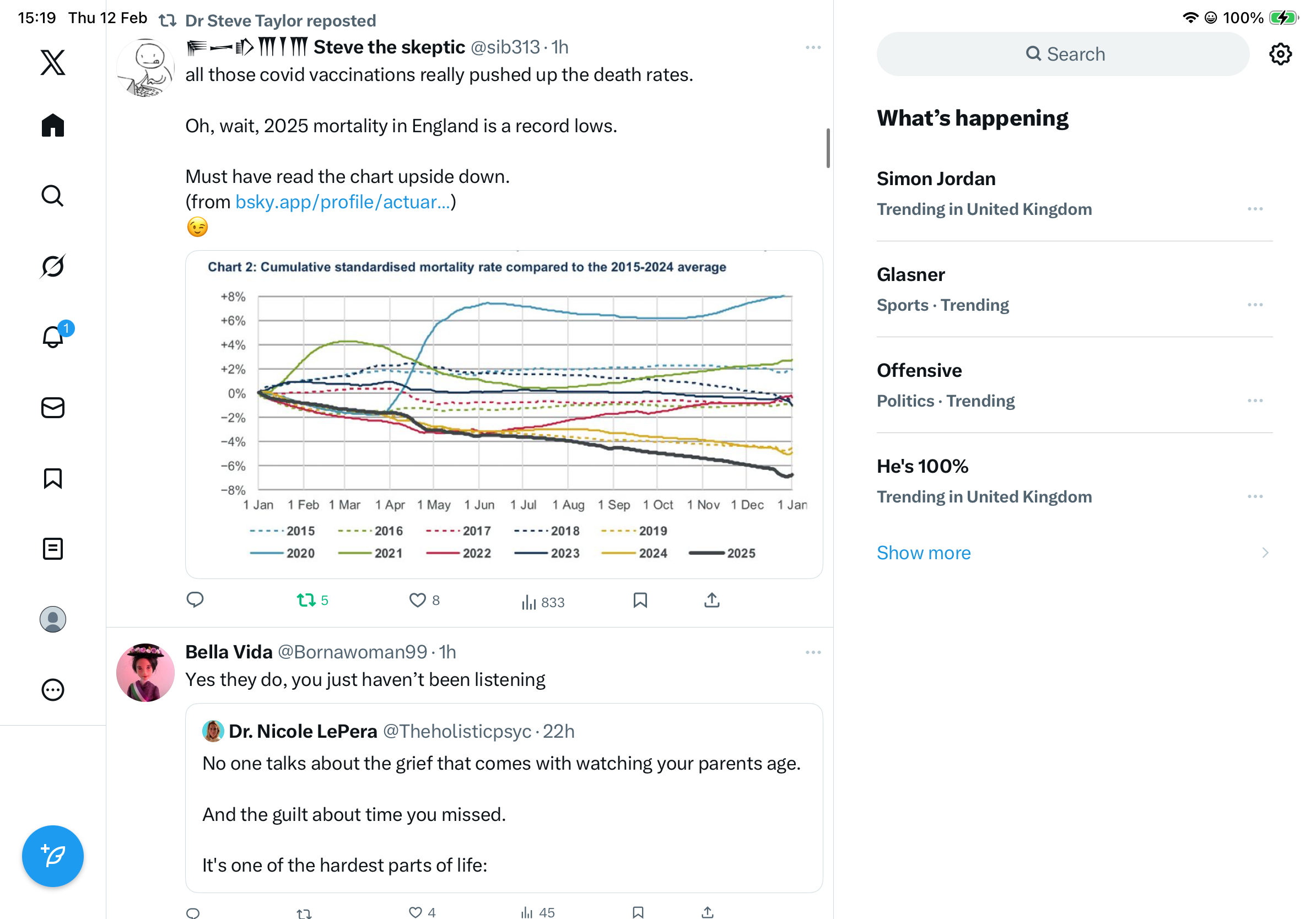Open the Glasner trending topic

(x=911, y=274)
